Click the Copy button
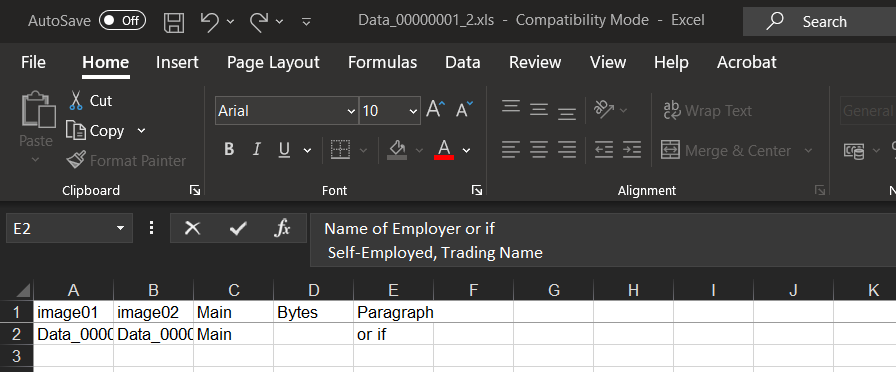This screenshot has width=896, height=372. (95, 131)
